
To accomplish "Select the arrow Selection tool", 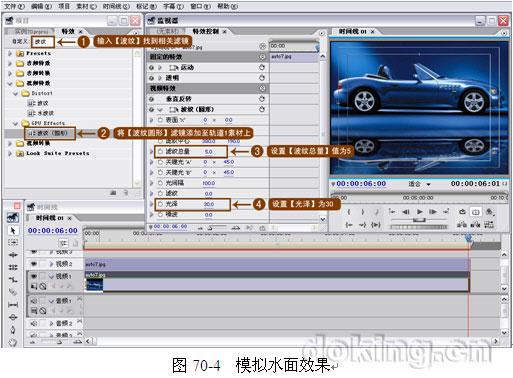I will pyautogui.click(x=13, y=230).
